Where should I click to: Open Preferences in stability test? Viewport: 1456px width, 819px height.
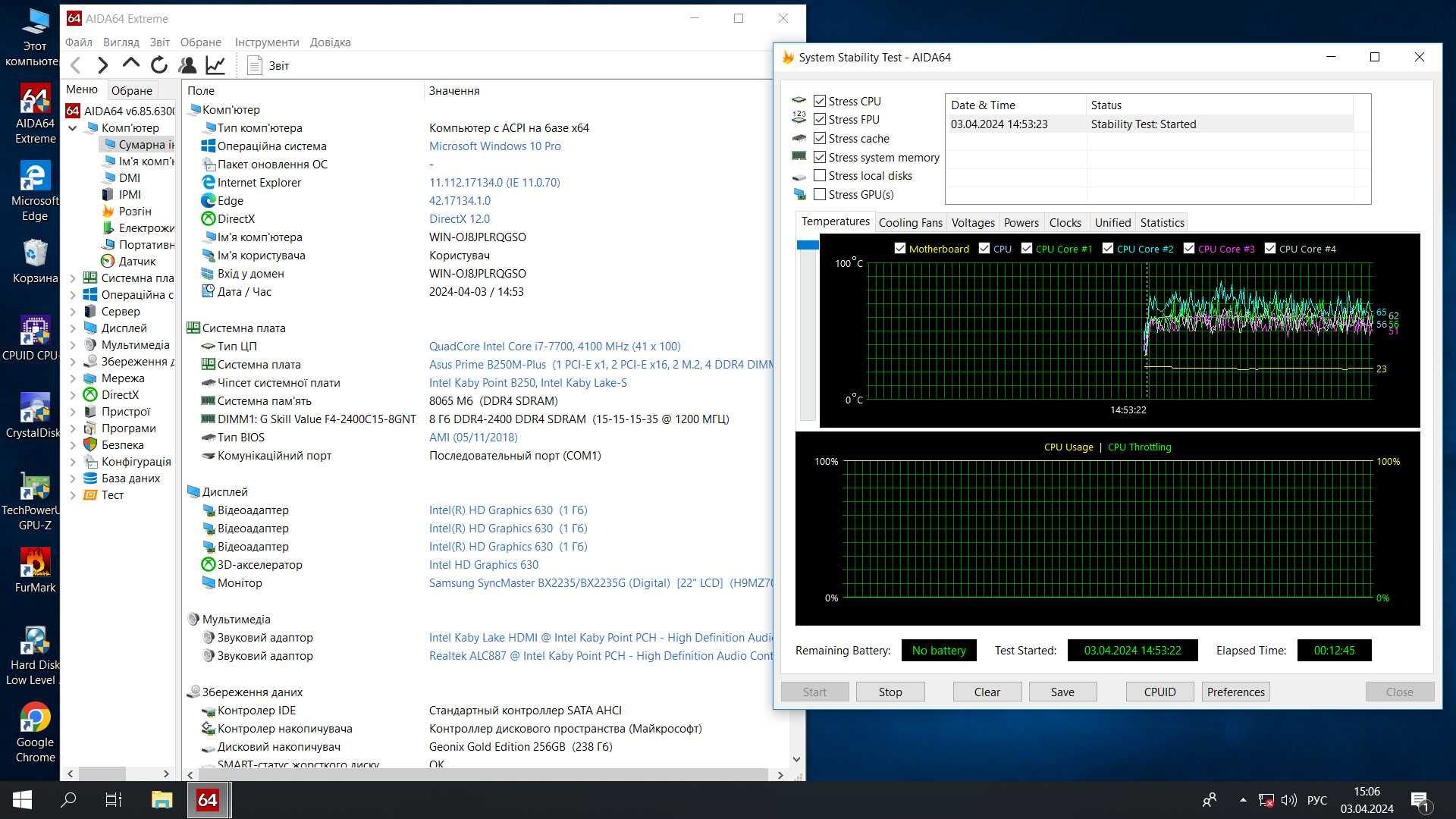pyautogui.click(x=1236, y=692)
